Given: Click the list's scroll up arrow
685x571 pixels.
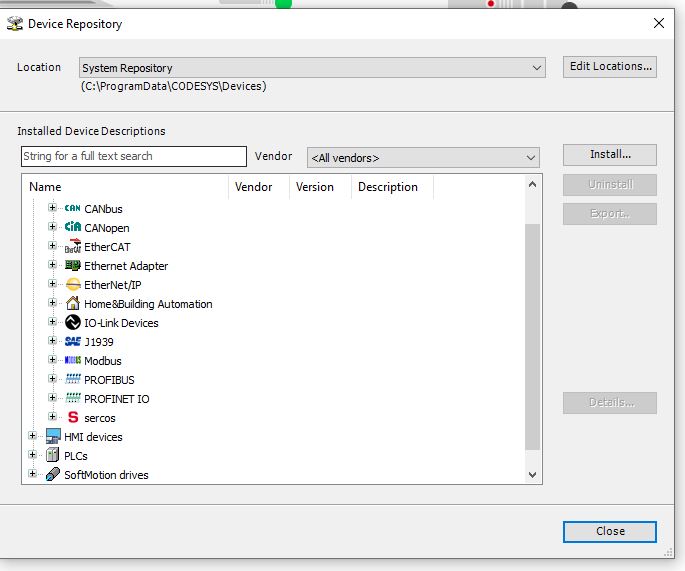Looking at the screenshot, I should (532, 185).
